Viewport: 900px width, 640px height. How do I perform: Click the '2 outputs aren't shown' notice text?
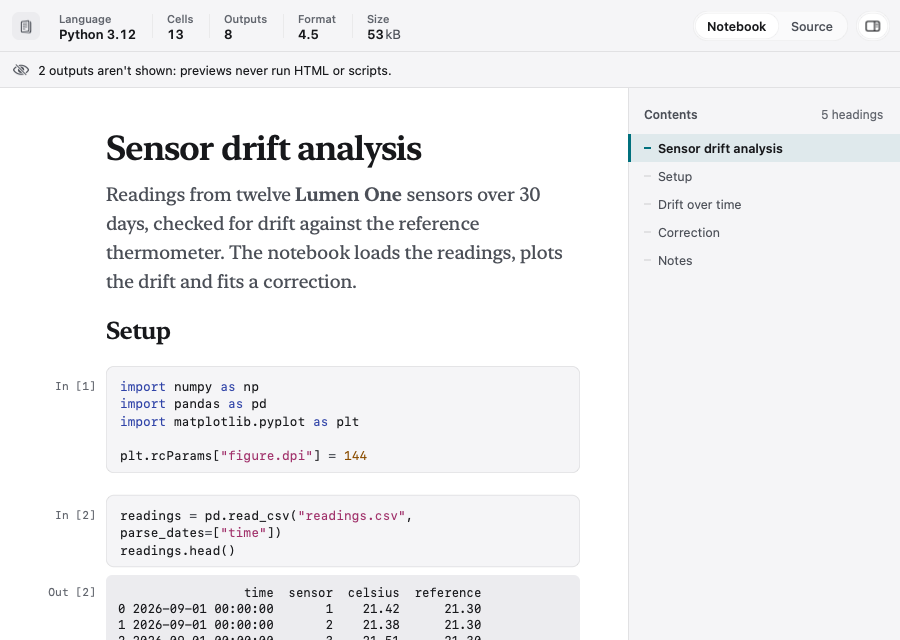(x=215, y=71)
